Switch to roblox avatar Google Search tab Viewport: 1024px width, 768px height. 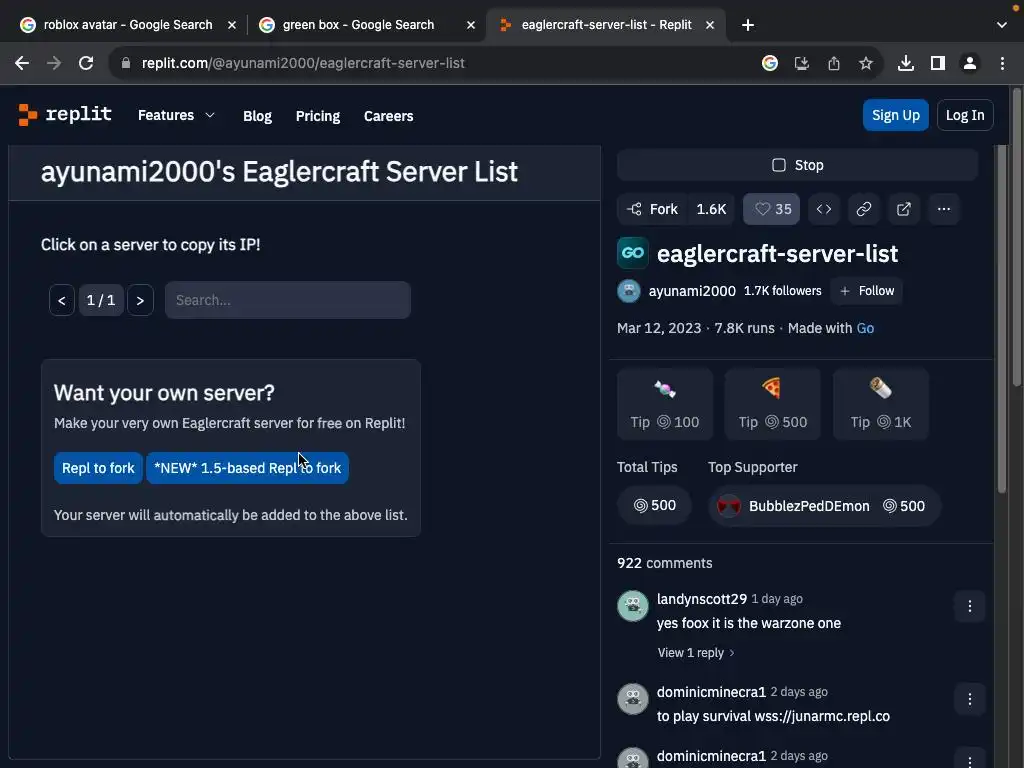coord(128,25)
